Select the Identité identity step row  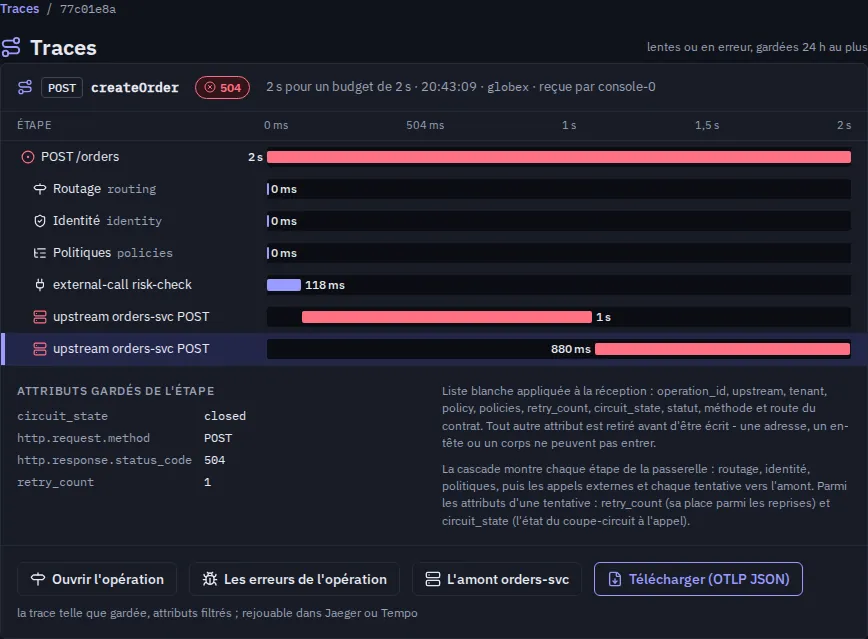[434, 221]
